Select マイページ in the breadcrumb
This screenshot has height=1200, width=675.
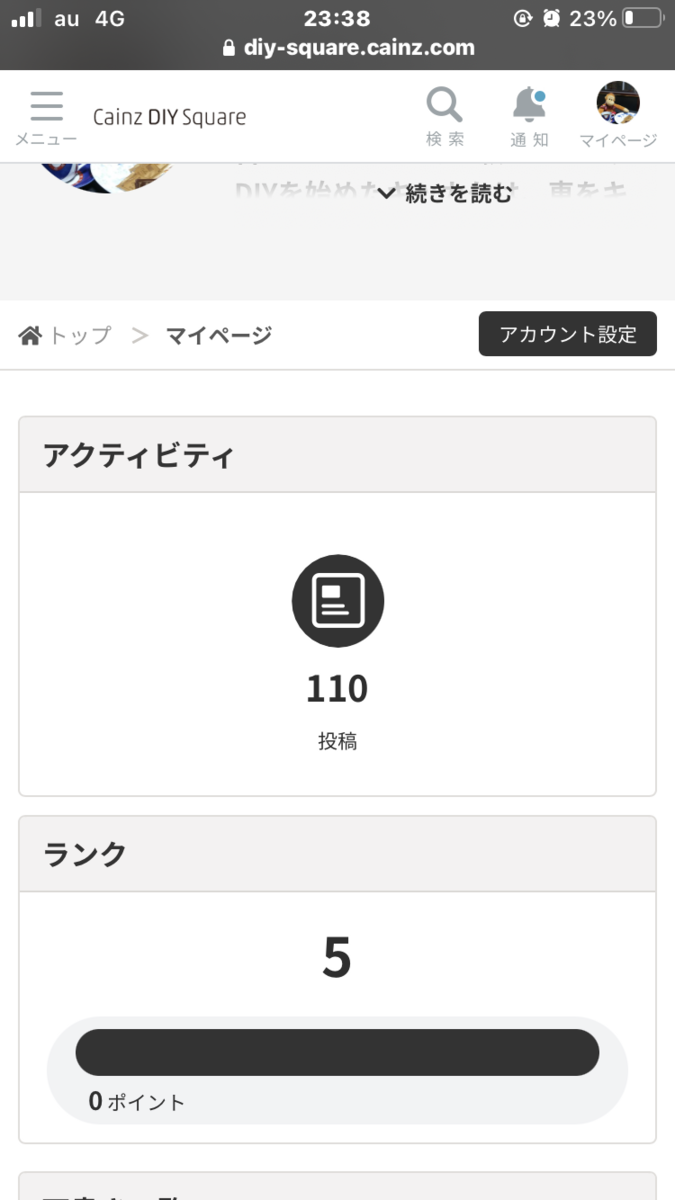219,335
